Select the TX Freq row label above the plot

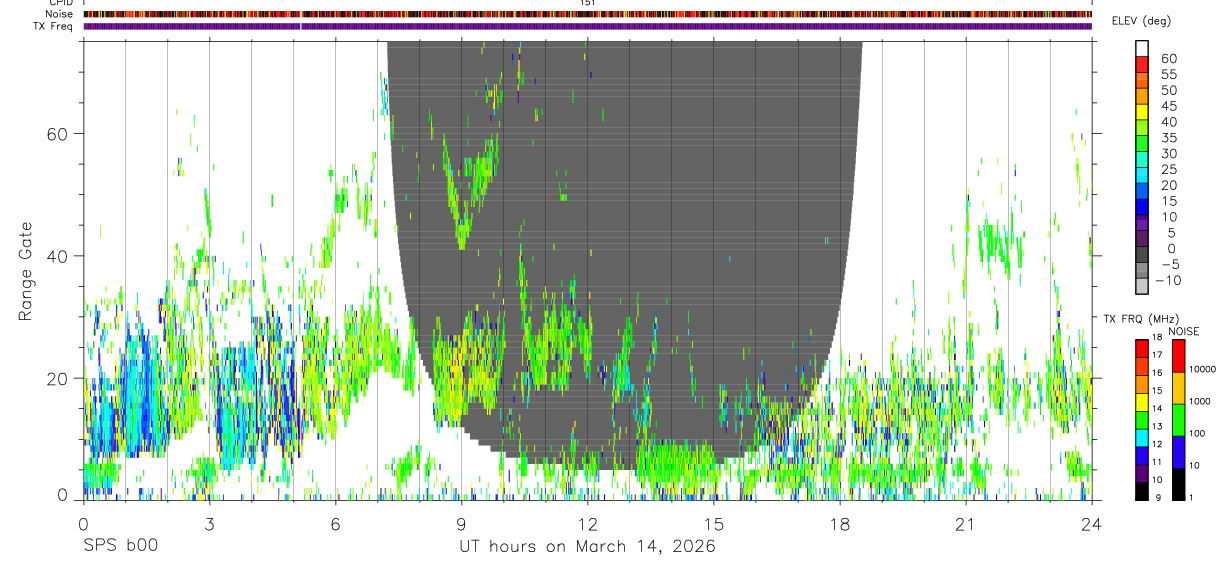pos(54,25)
